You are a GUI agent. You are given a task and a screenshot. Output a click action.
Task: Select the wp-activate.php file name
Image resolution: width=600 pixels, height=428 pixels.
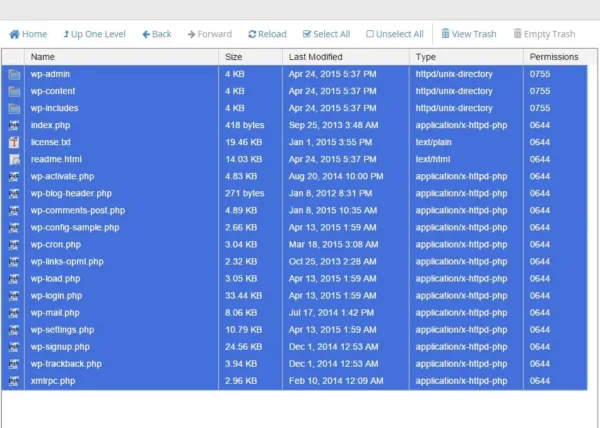coord(62,177)
